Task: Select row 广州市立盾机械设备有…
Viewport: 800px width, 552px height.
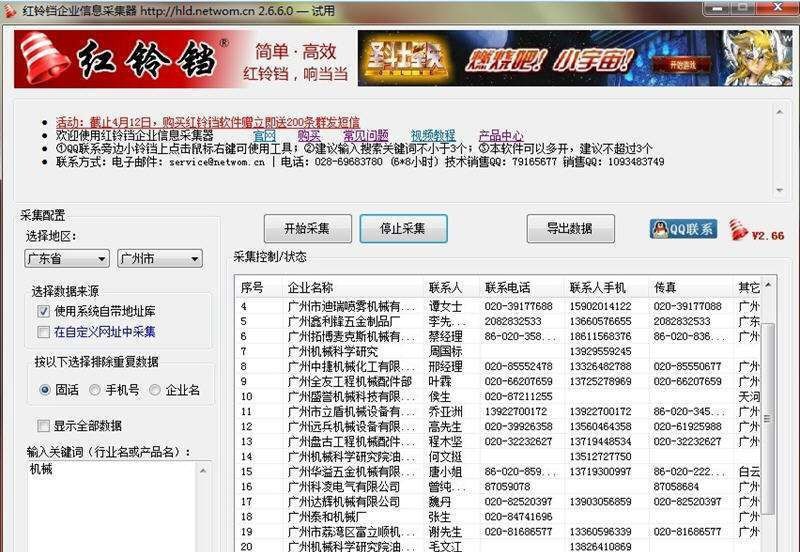Action: [x=497, y=411]
